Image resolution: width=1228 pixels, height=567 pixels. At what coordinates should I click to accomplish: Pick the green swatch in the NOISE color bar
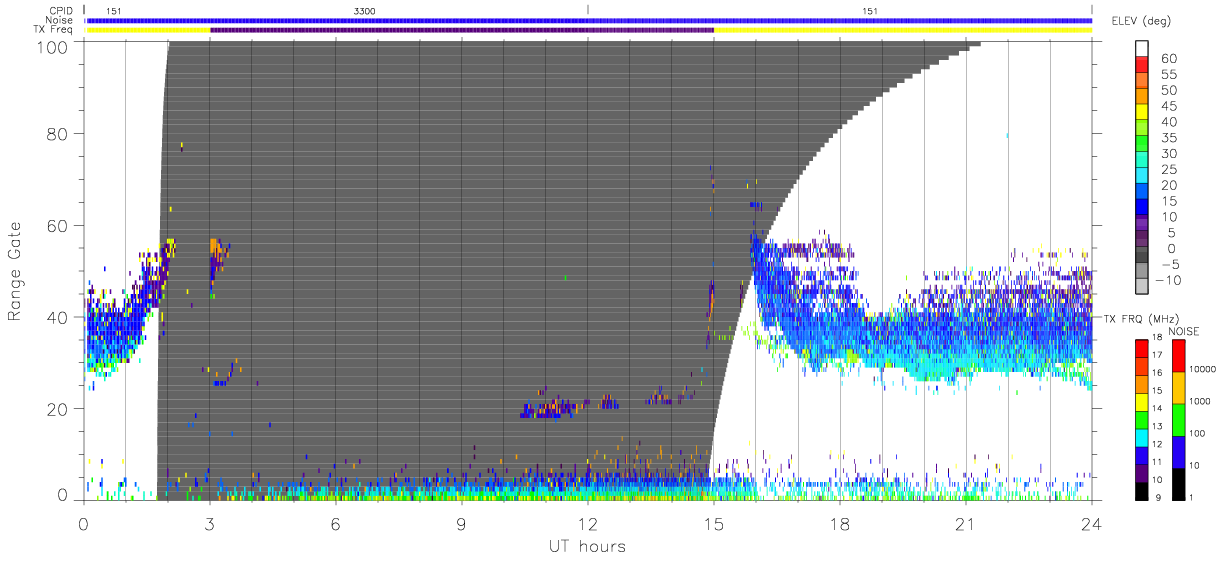[x=1180, y=418]
